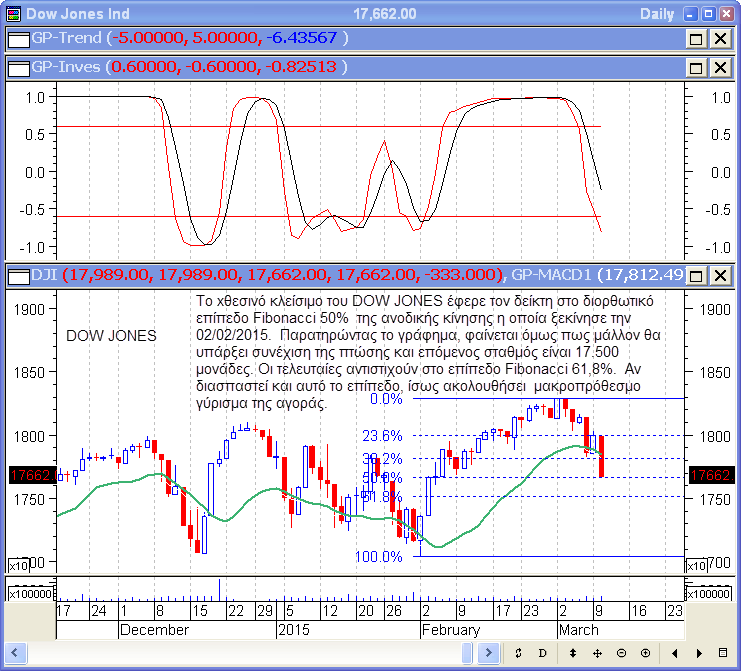
Task: Close the DJI price pane
Action: click(721, 275)
